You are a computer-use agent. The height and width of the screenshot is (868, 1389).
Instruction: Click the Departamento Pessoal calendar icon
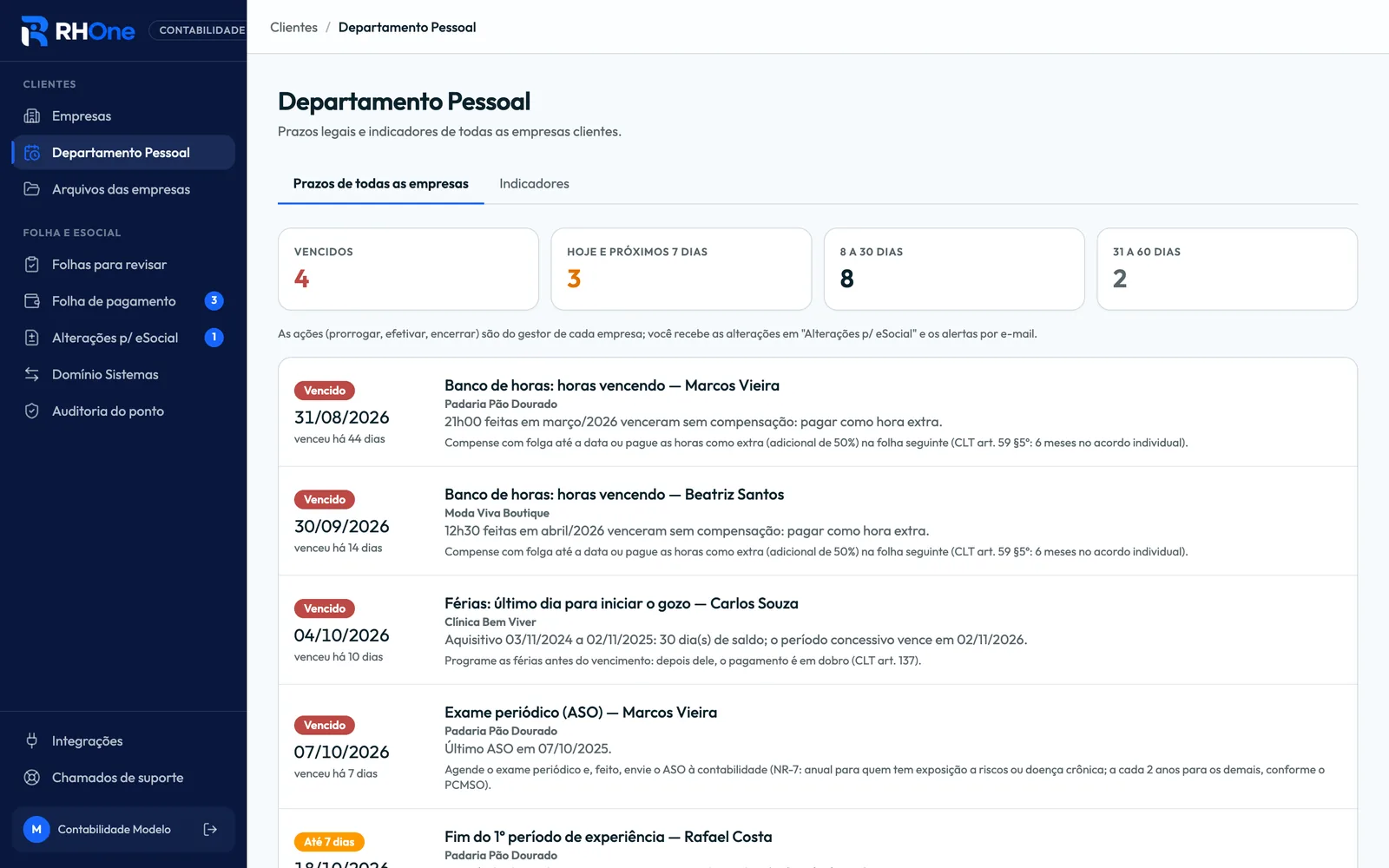[32, 153]
